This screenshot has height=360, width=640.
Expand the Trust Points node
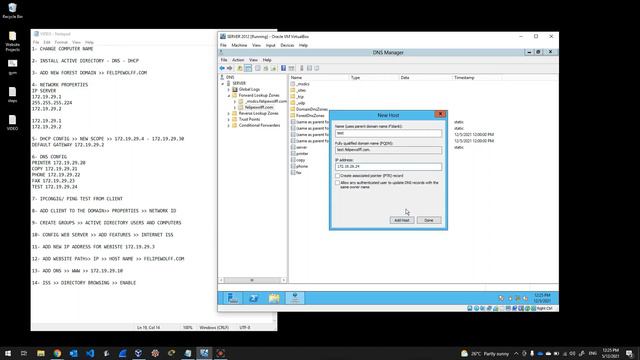(x=229, y=119)
